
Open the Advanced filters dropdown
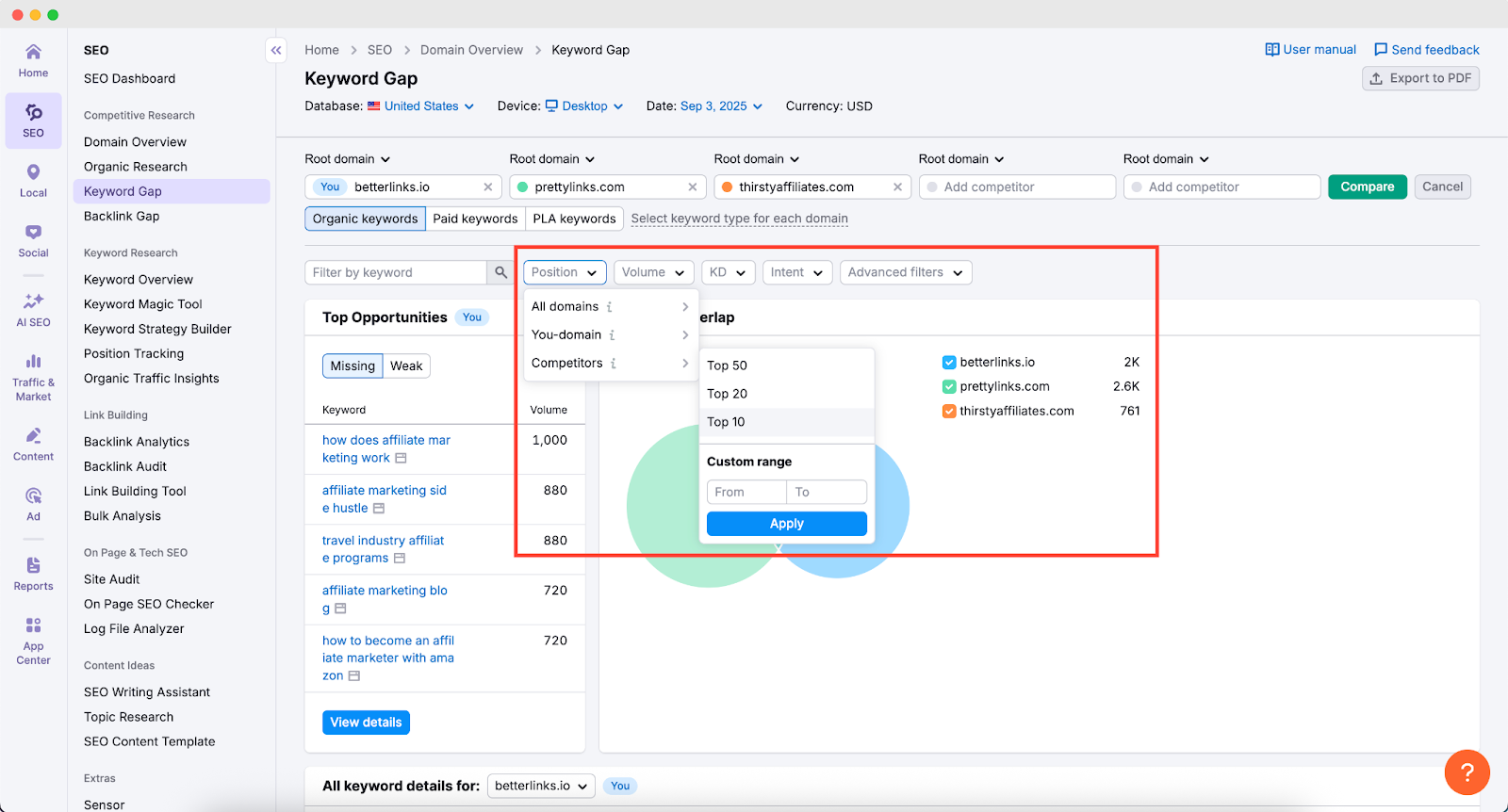(905, 272)
